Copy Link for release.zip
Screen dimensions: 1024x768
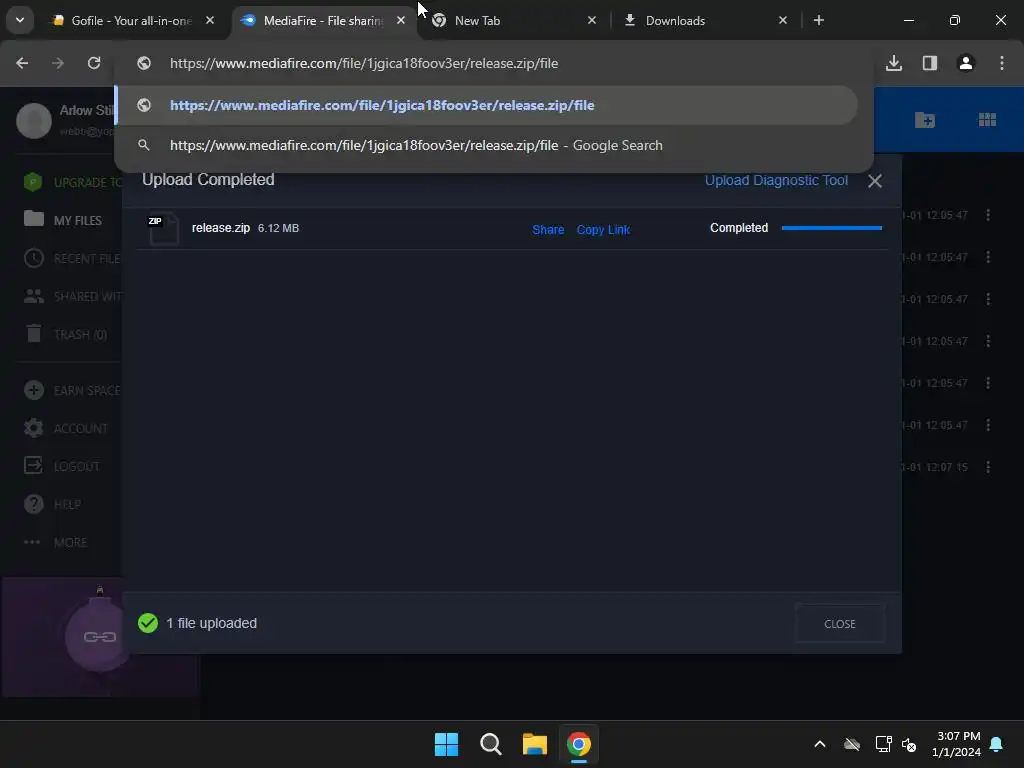603,230
